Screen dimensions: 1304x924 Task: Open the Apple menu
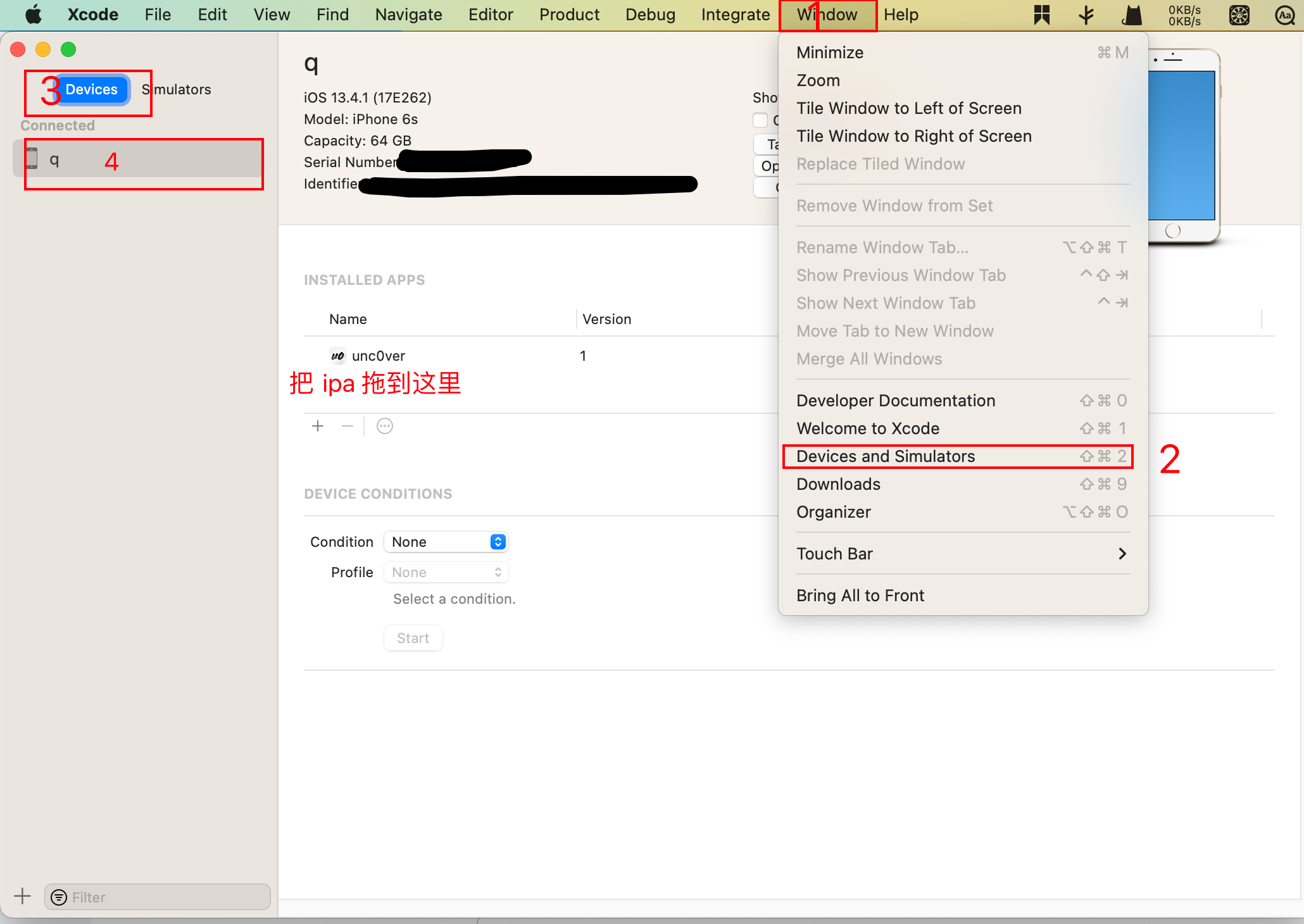click(33, 15)
